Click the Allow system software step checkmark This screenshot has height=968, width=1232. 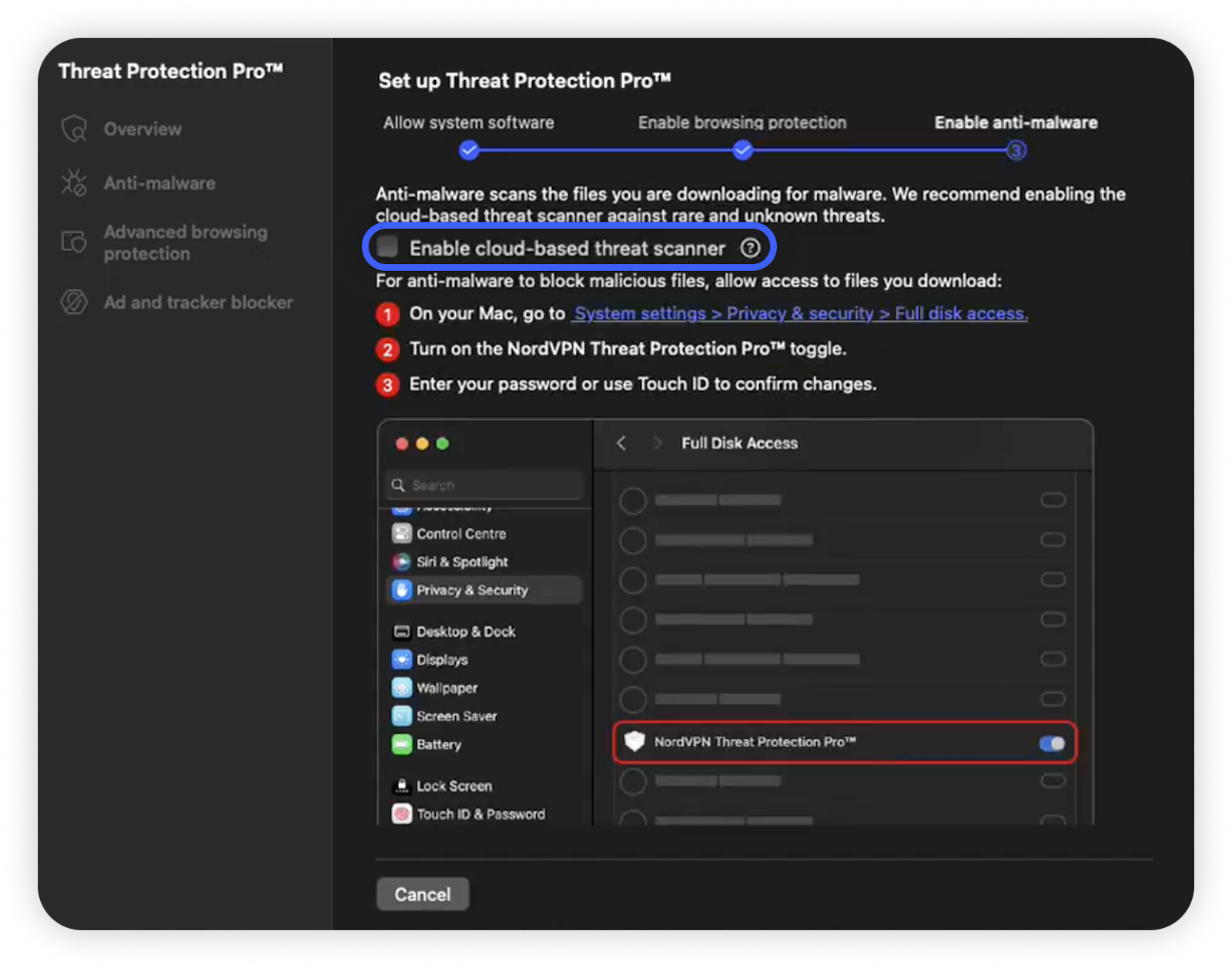[469, 150]
